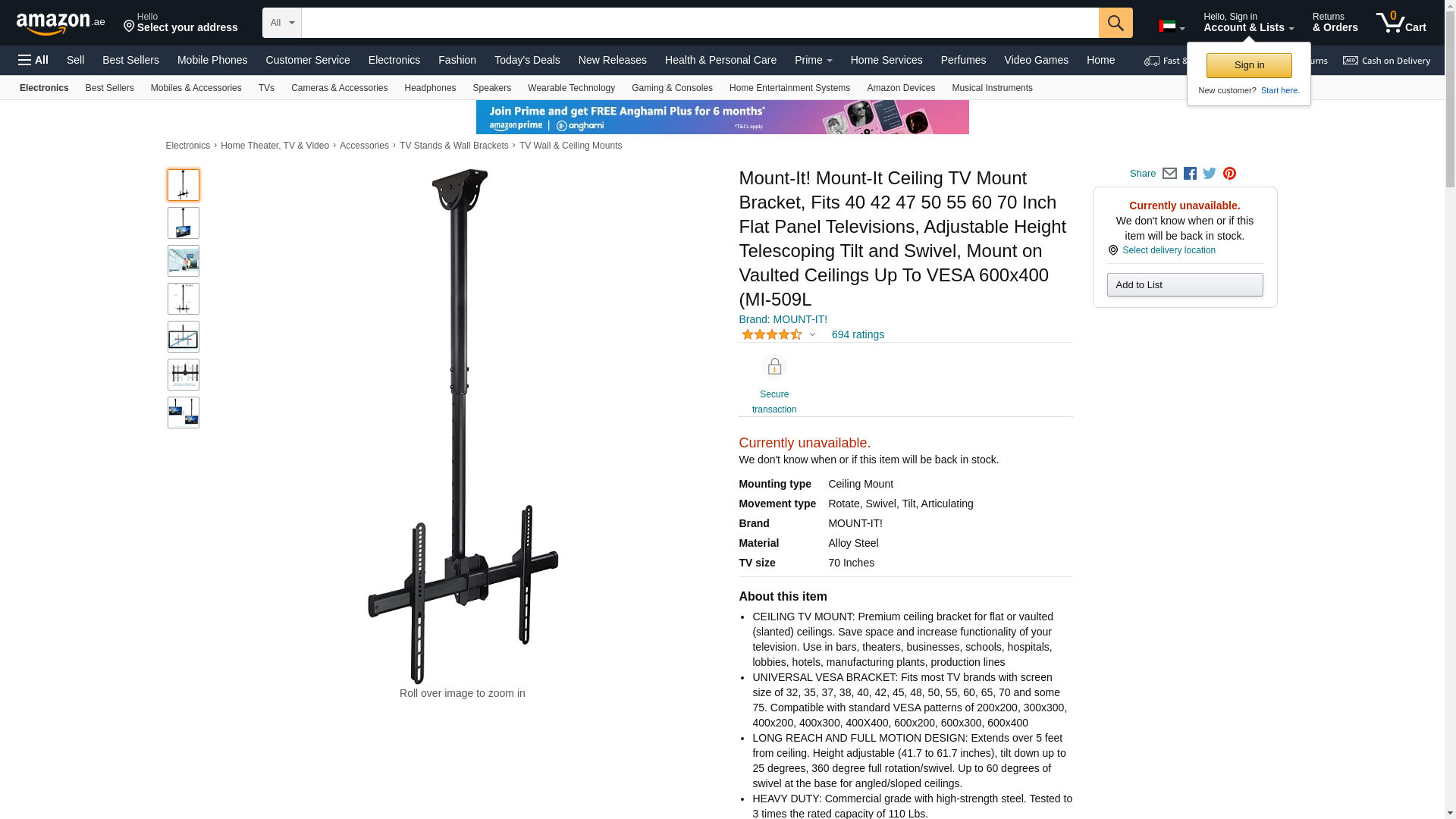
Task: Open the All search category dropdown
Action: point(282,23)
